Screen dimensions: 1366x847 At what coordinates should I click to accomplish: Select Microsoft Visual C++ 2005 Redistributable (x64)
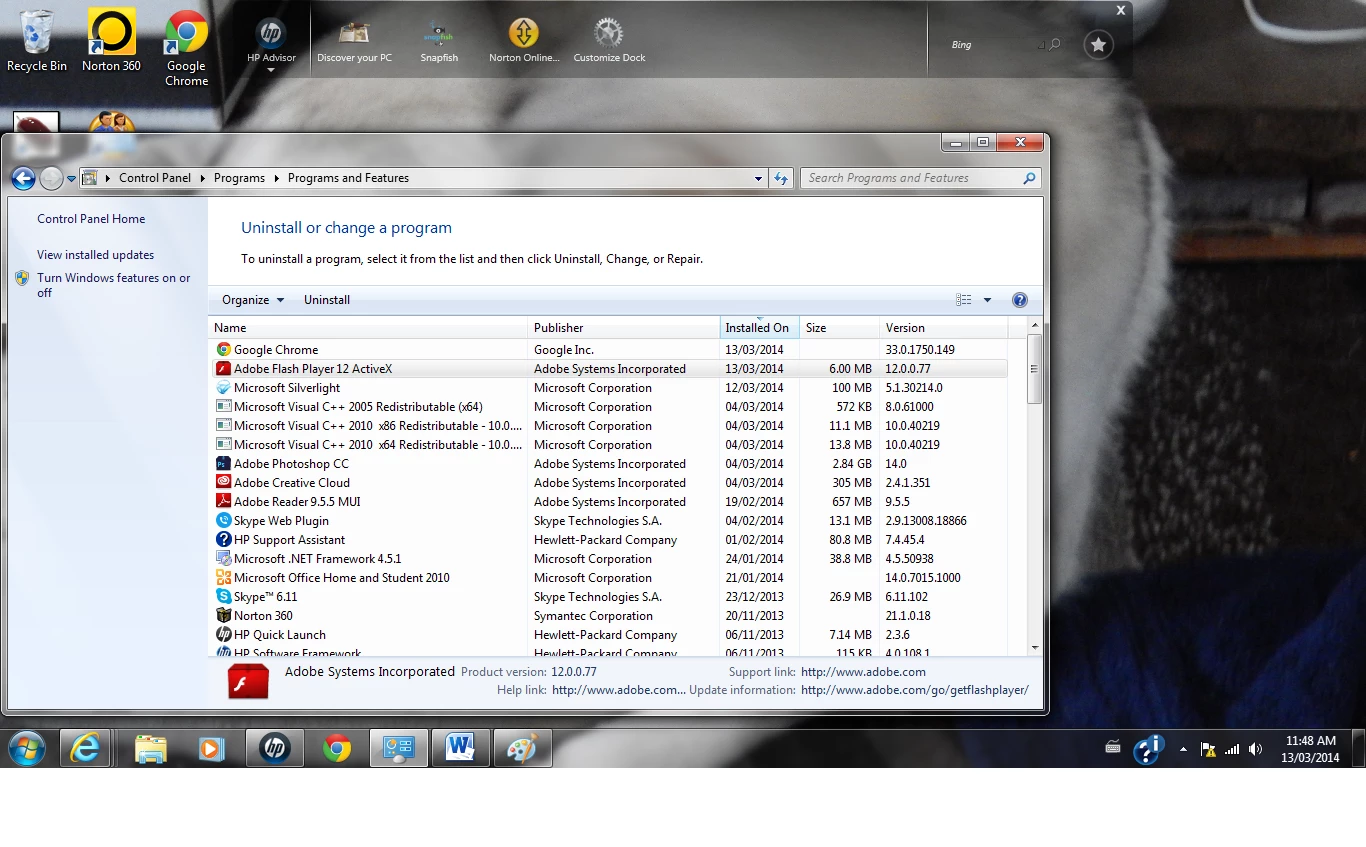point(611,407)
